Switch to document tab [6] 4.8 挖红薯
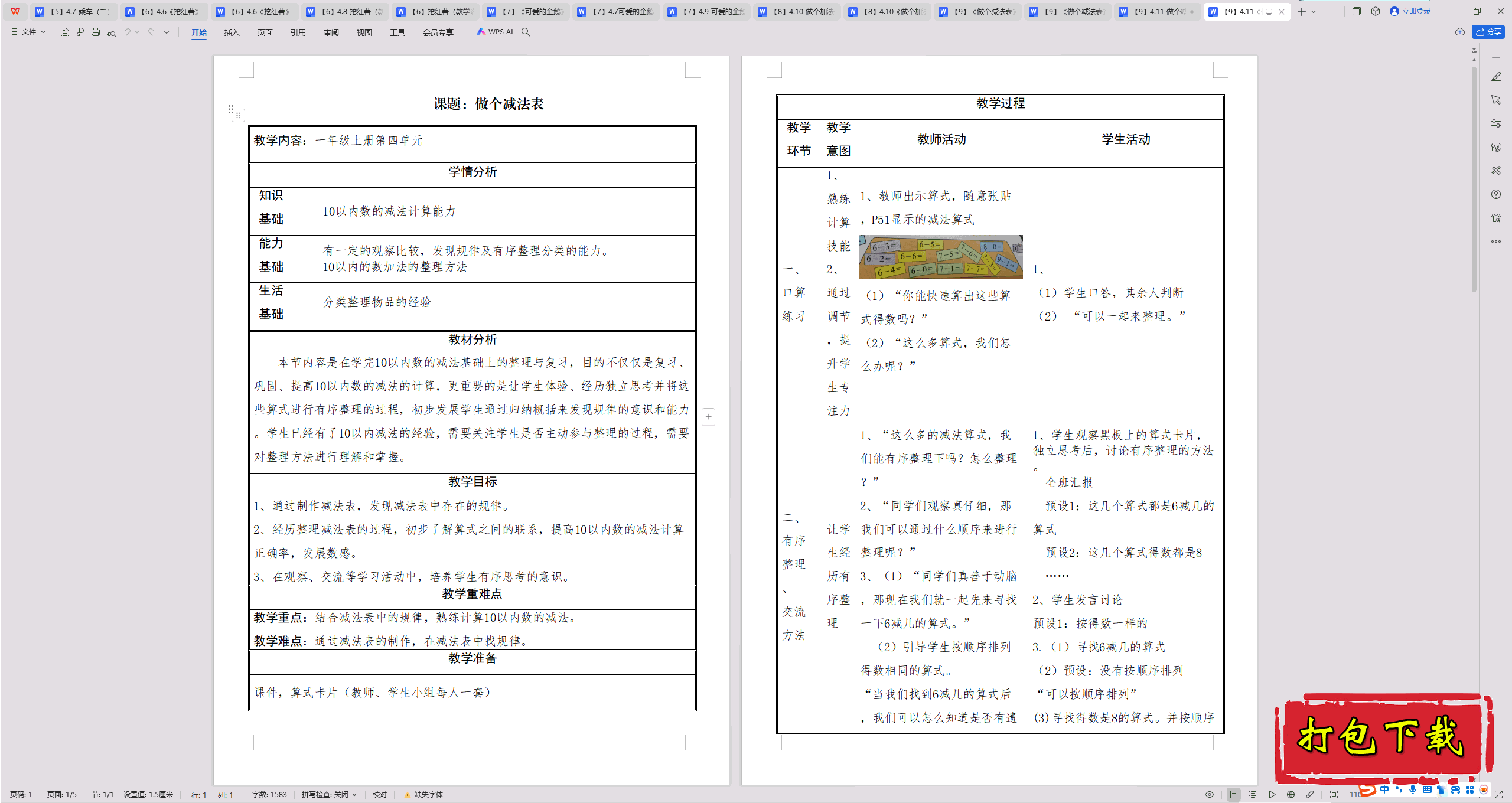 346,11
